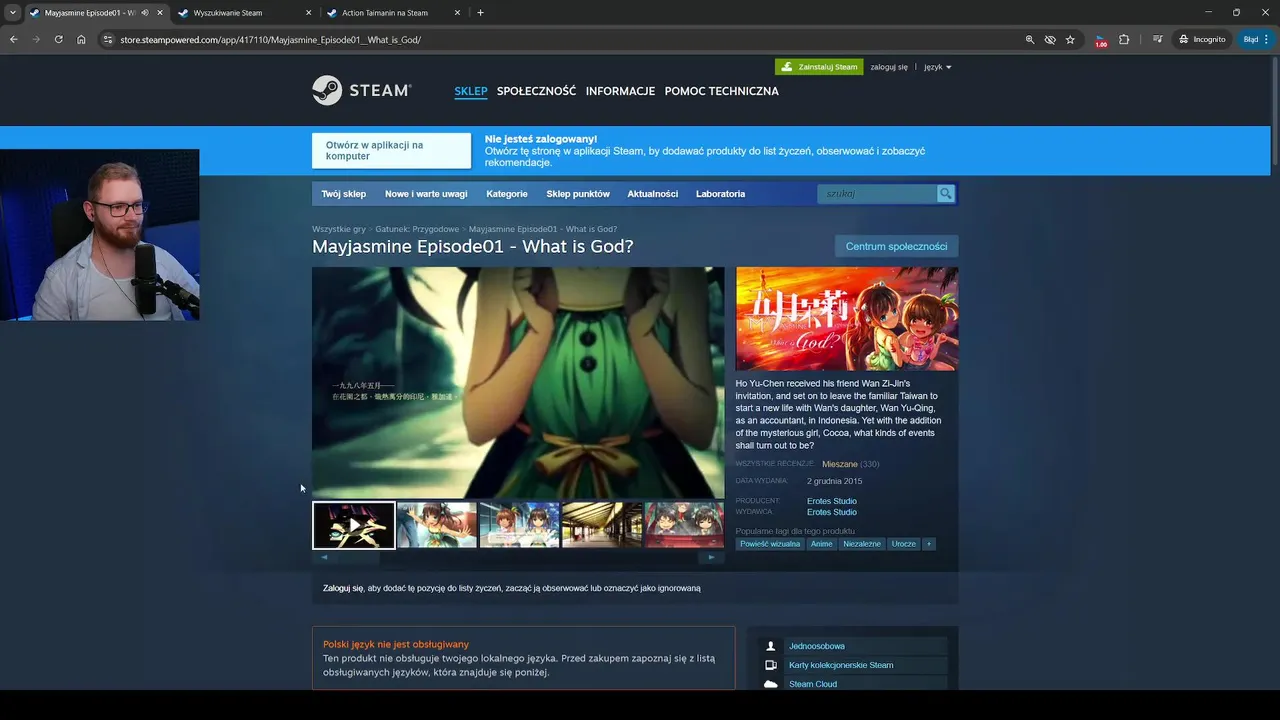Click the Zainstaluj Steam button

(x=819, y=67)
